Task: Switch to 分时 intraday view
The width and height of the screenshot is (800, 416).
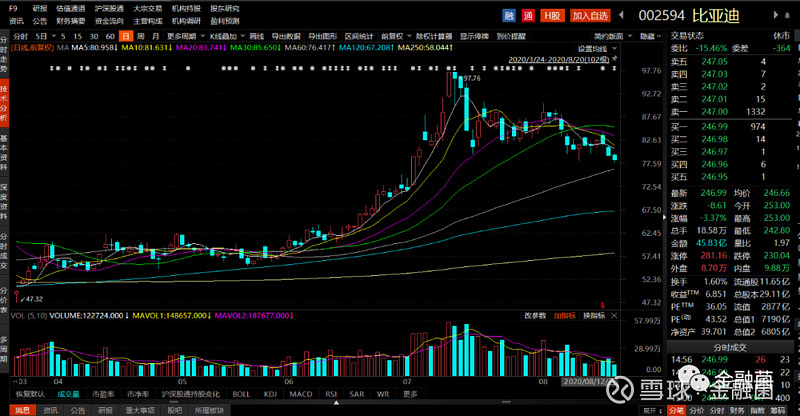Action: point(21,36)
